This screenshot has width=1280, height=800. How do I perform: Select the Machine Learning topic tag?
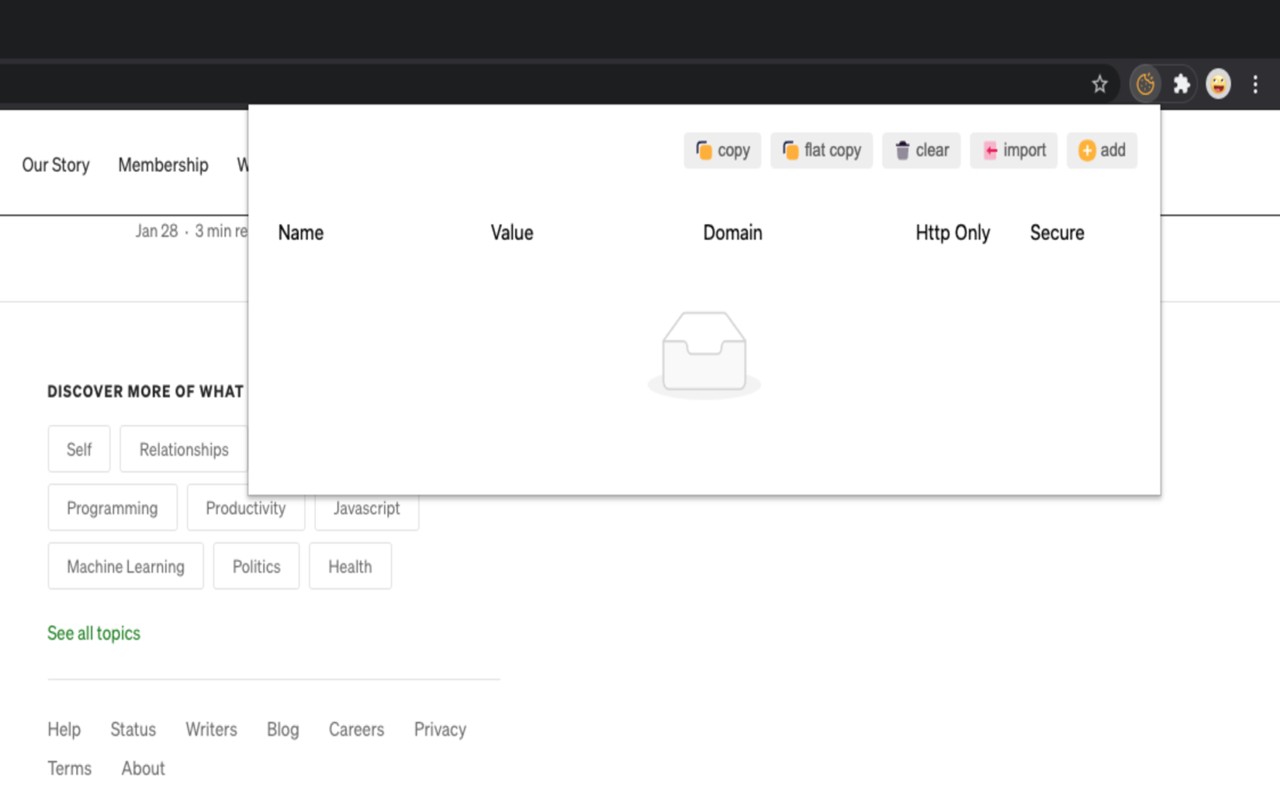[x=126, y=566]
